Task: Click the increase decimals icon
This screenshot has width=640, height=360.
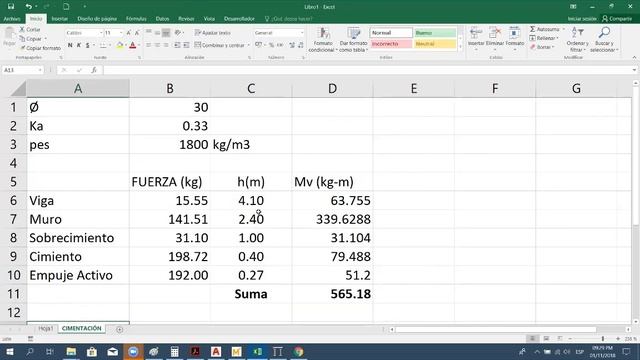Action: (292, 45)
